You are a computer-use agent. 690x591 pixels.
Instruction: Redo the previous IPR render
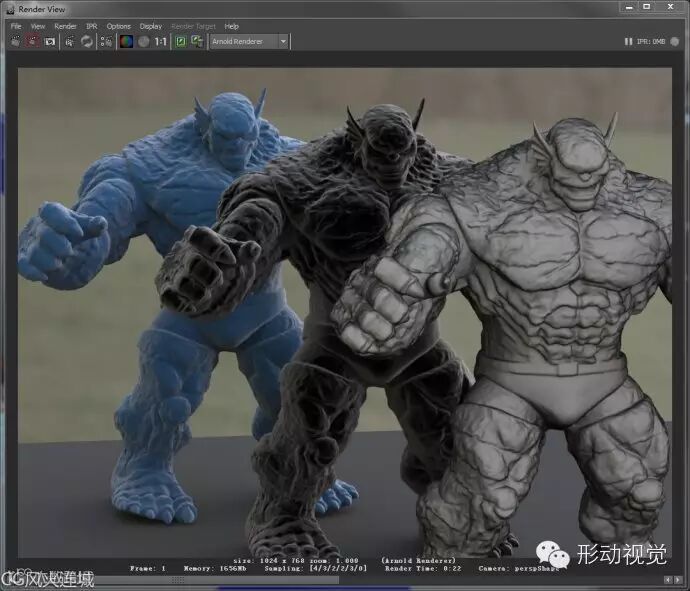pos(70,41)
